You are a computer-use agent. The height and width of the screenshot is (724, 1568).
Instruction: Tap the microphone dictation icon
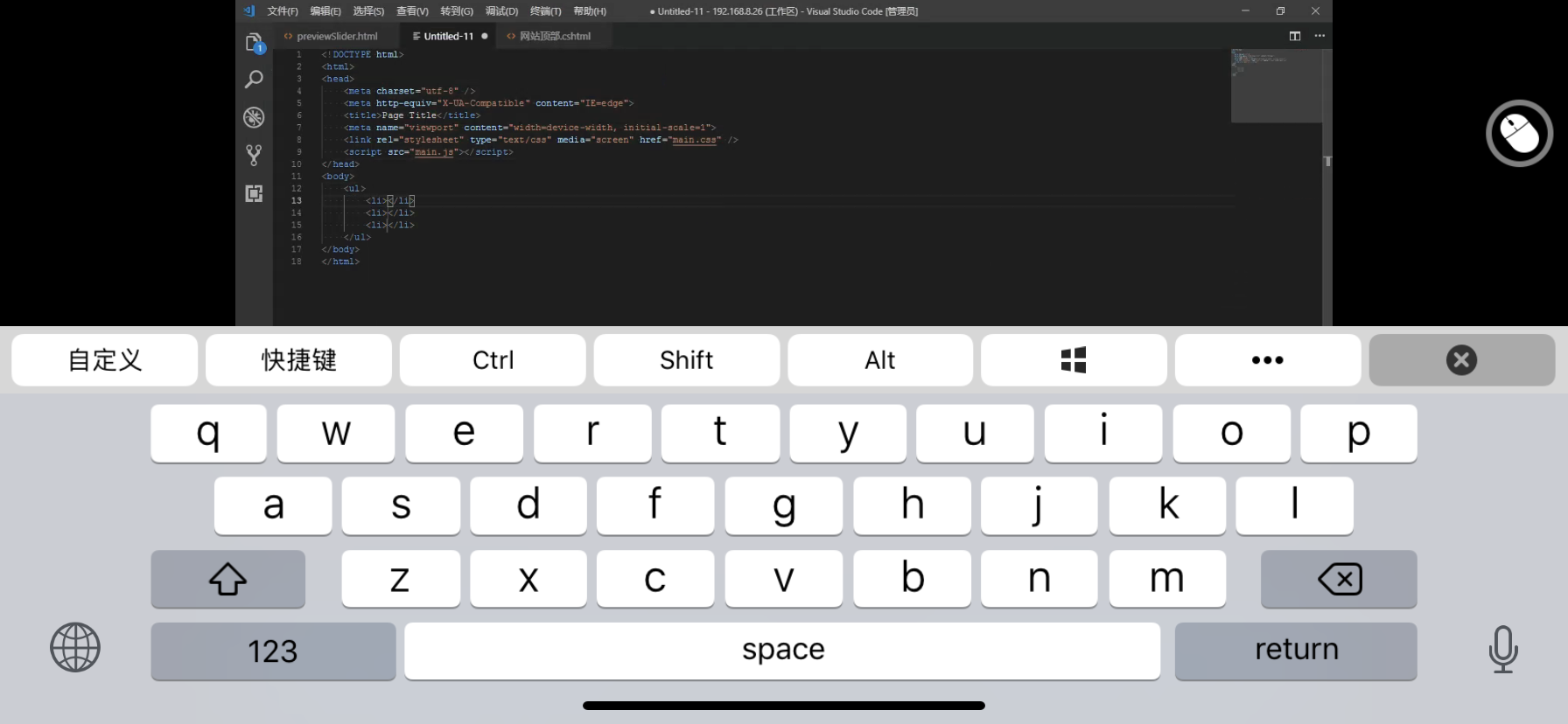click(x=1502, y=649)
